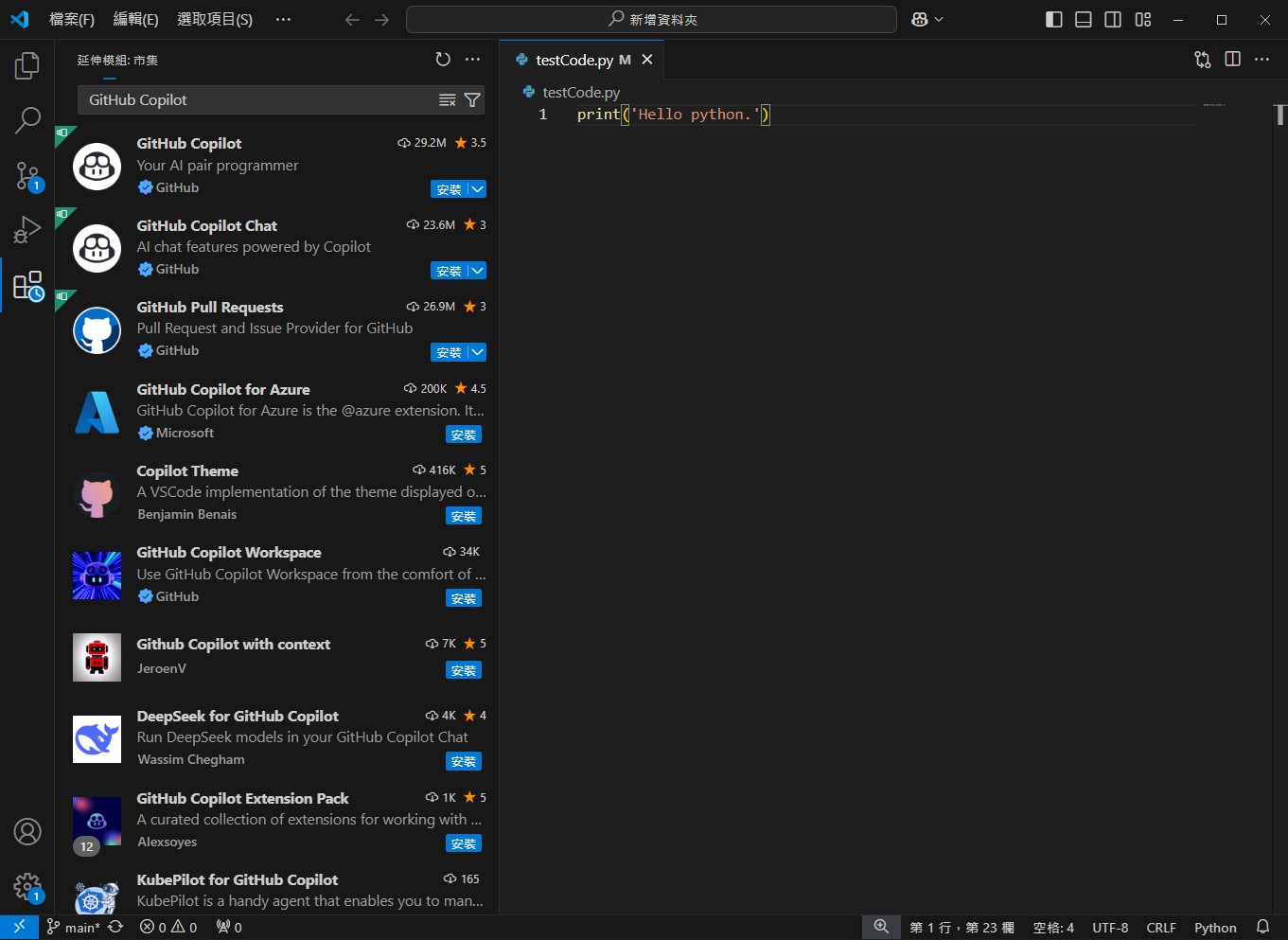
Task: Install GitHub Copilot for Azure
Action: pyautogui.click(x=464, y=435)
